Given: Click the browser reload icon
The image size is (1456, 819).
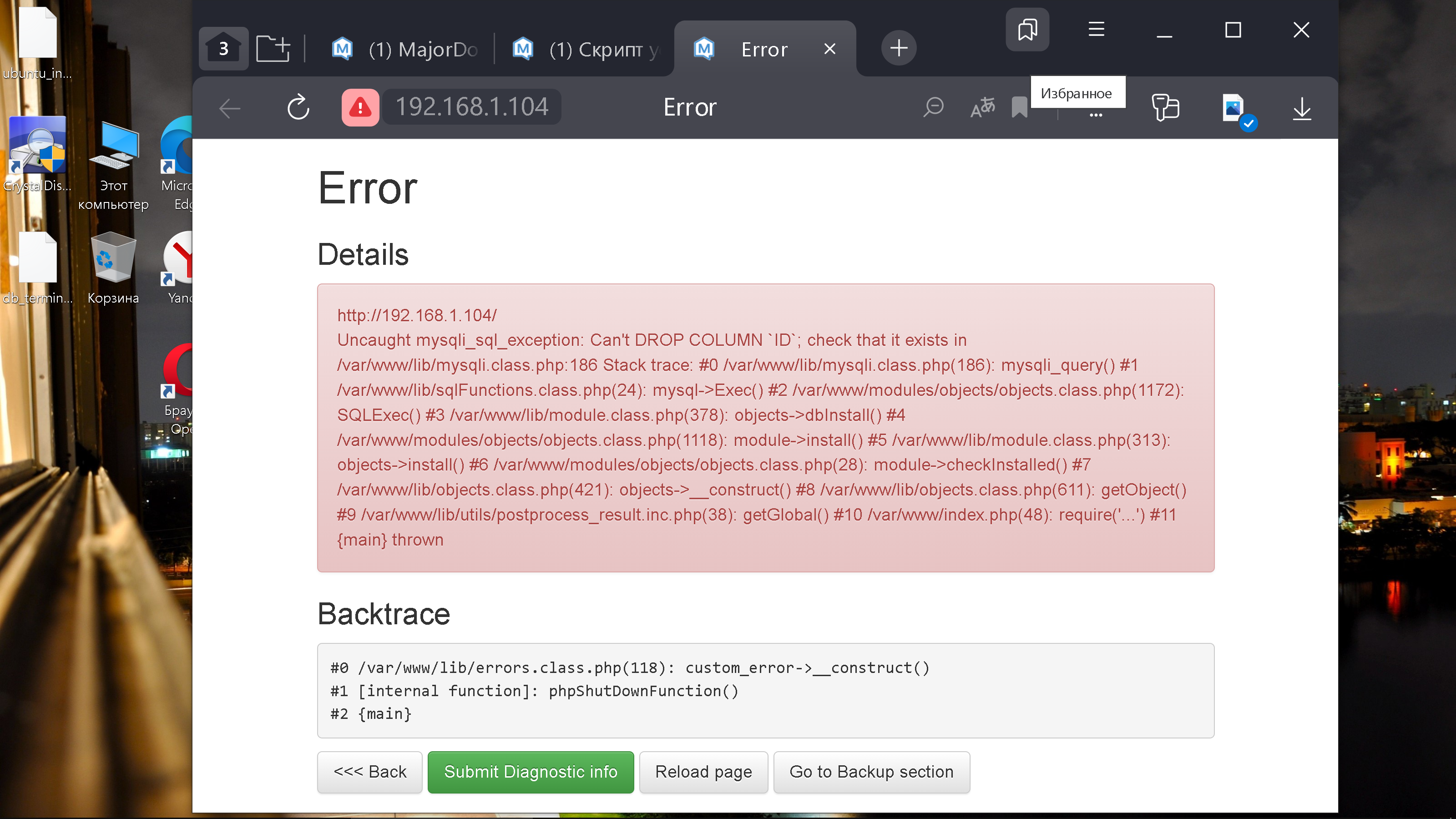Looking at the screenshot, I should click(x=298, y=107).
